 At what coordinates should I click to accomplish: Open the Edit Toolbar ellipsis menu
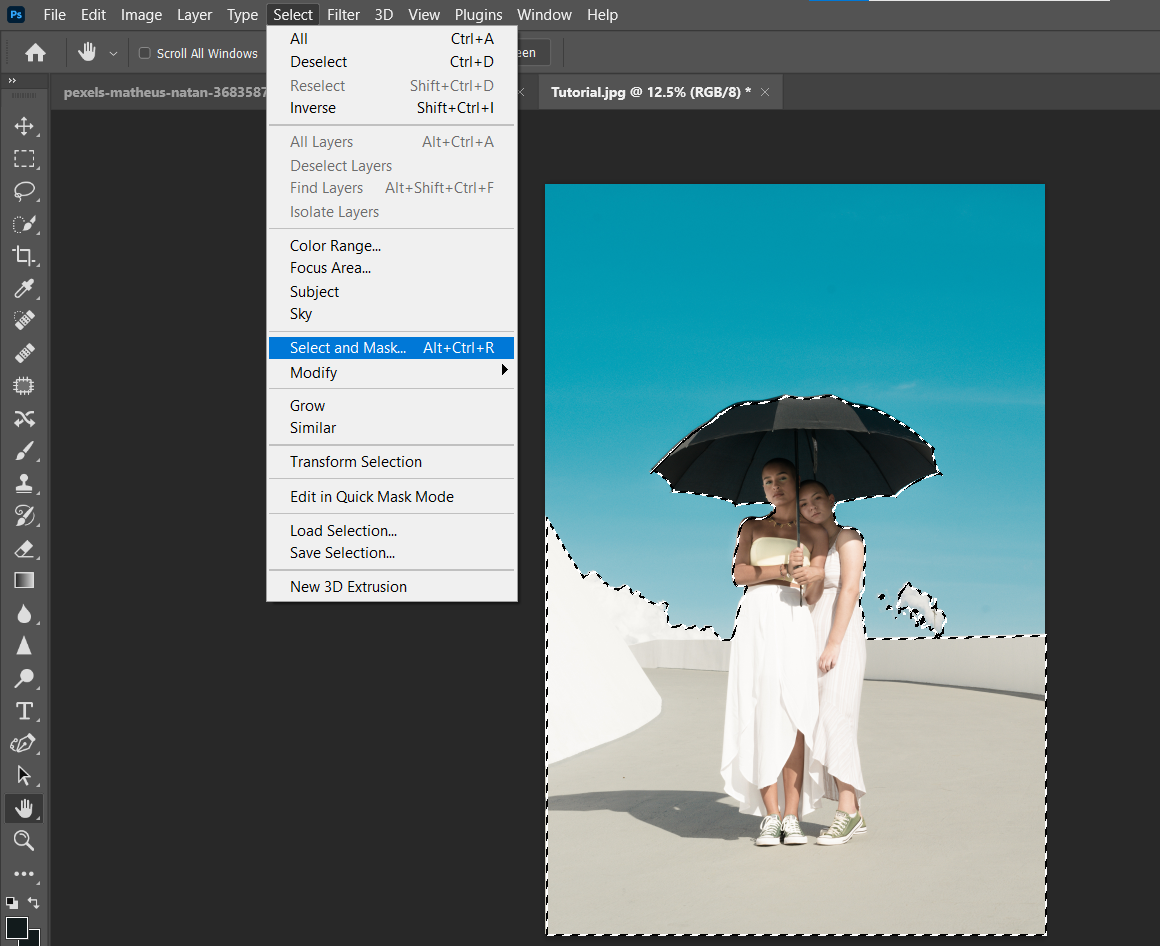point(25,874)
